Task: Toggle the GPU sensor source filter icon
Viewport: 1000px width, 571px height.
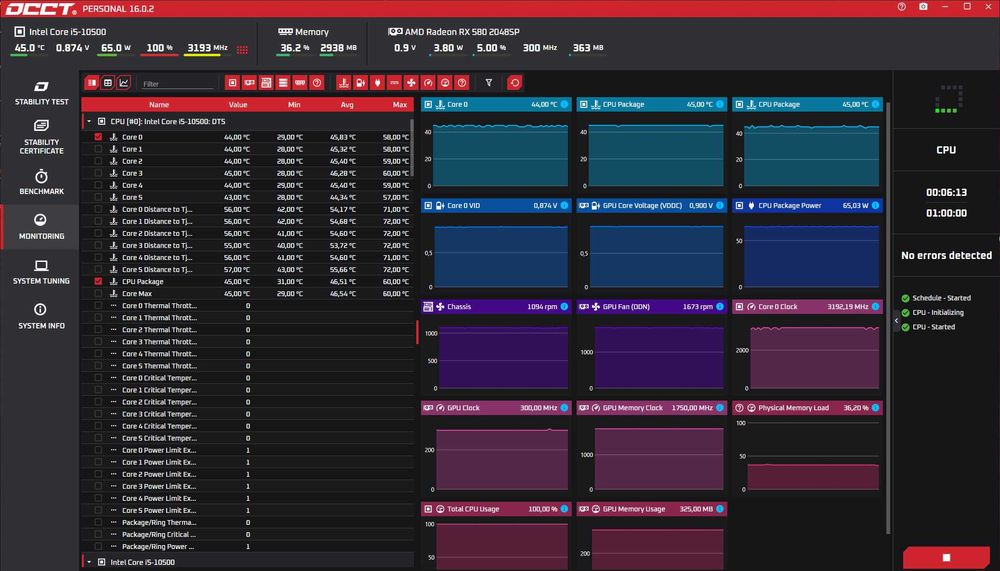Action: (x=249, y=83)
